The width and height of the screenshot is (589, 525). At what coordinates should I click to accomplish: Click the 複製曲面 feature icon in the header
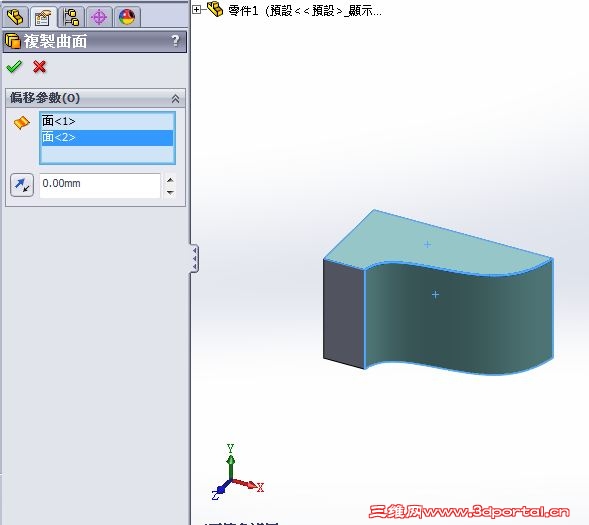pos(13,41)
